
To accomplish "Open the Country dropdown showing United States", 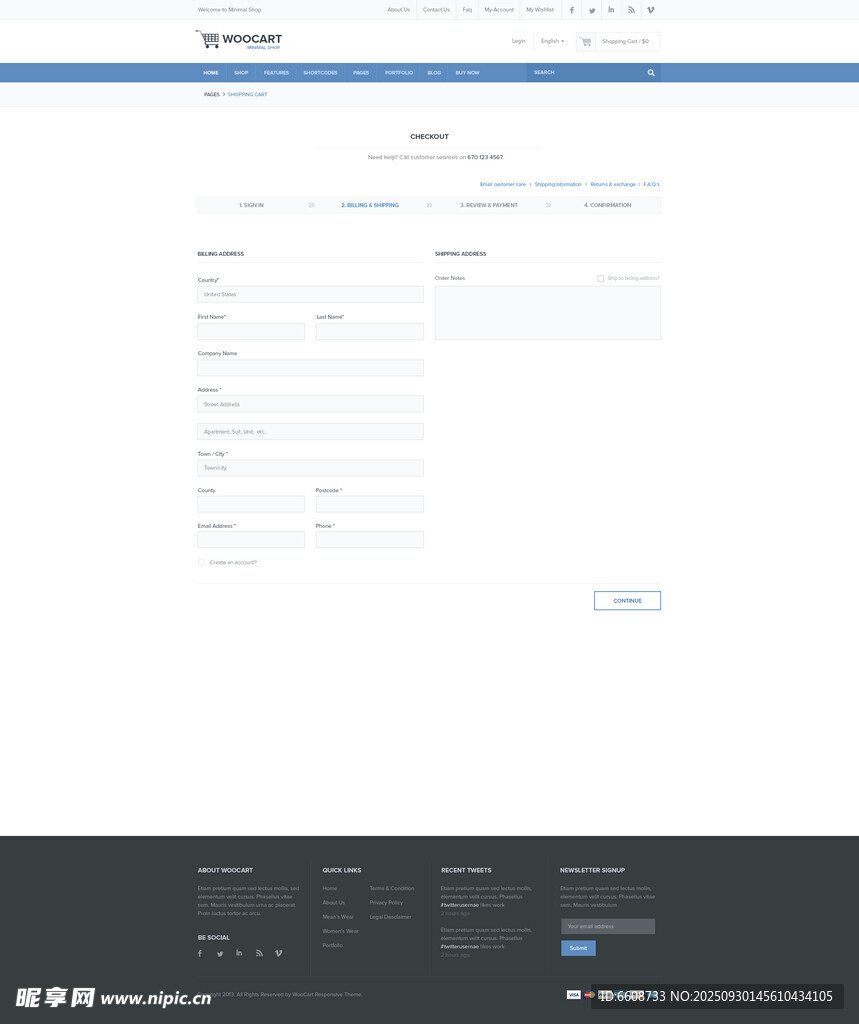I will (310, 294).
